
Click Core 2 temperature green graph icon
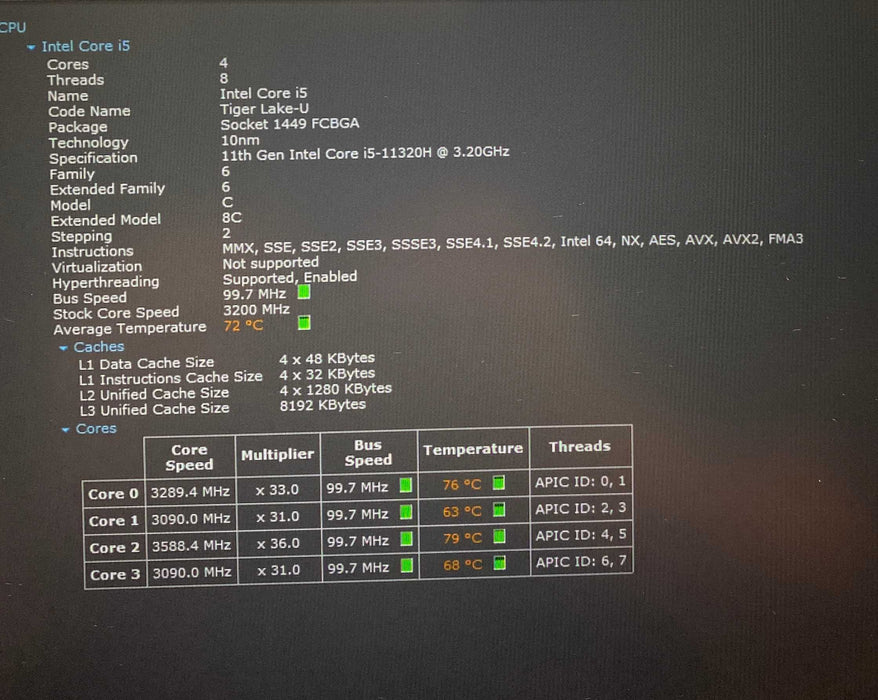(x=499, y=536)
